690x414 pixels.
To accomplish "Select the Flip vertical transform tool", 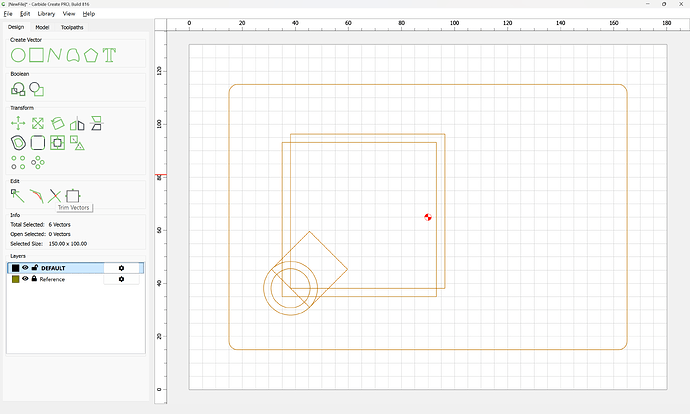I will pos(96,123).
